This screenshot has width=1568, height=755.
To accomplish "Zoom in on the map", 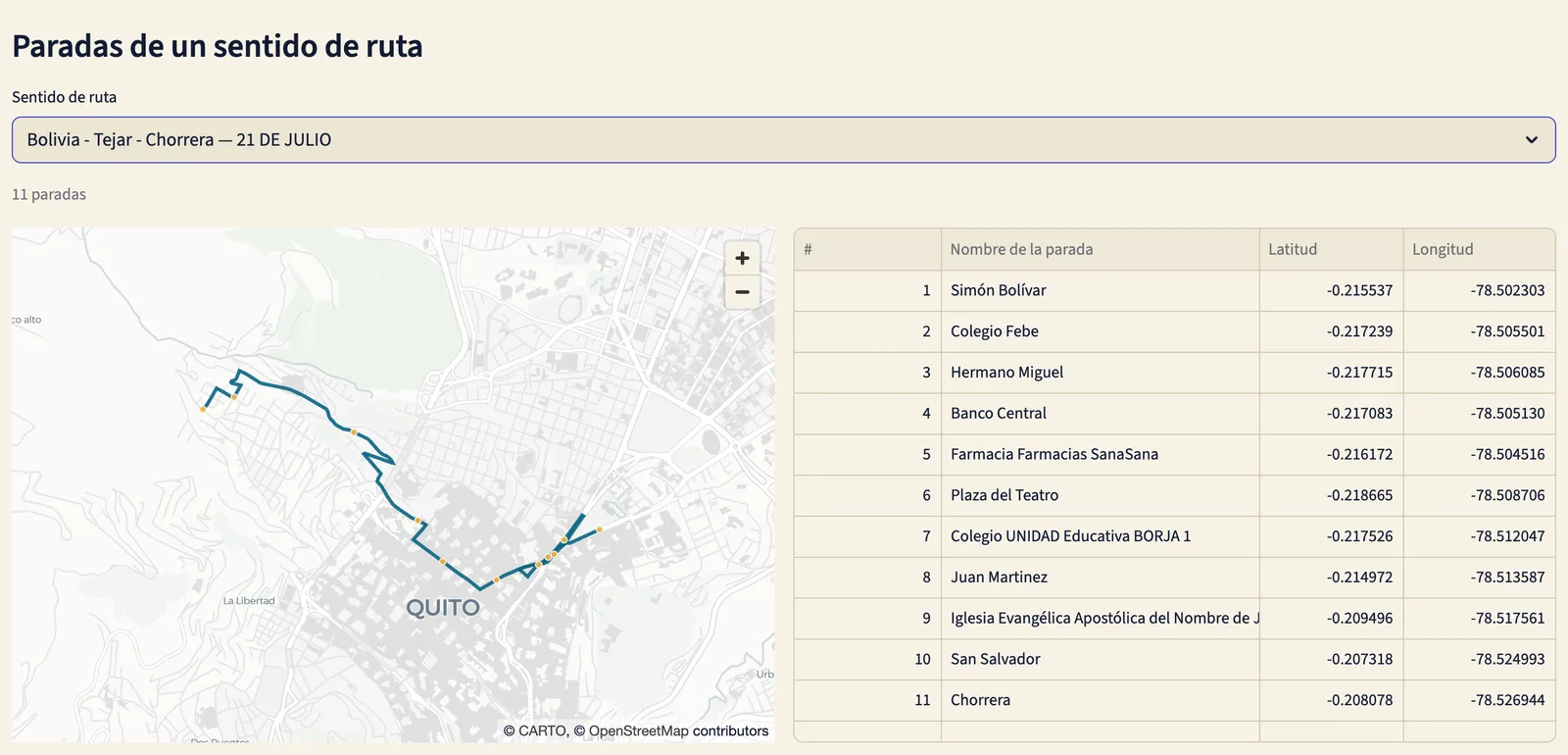I will (742, 258).
